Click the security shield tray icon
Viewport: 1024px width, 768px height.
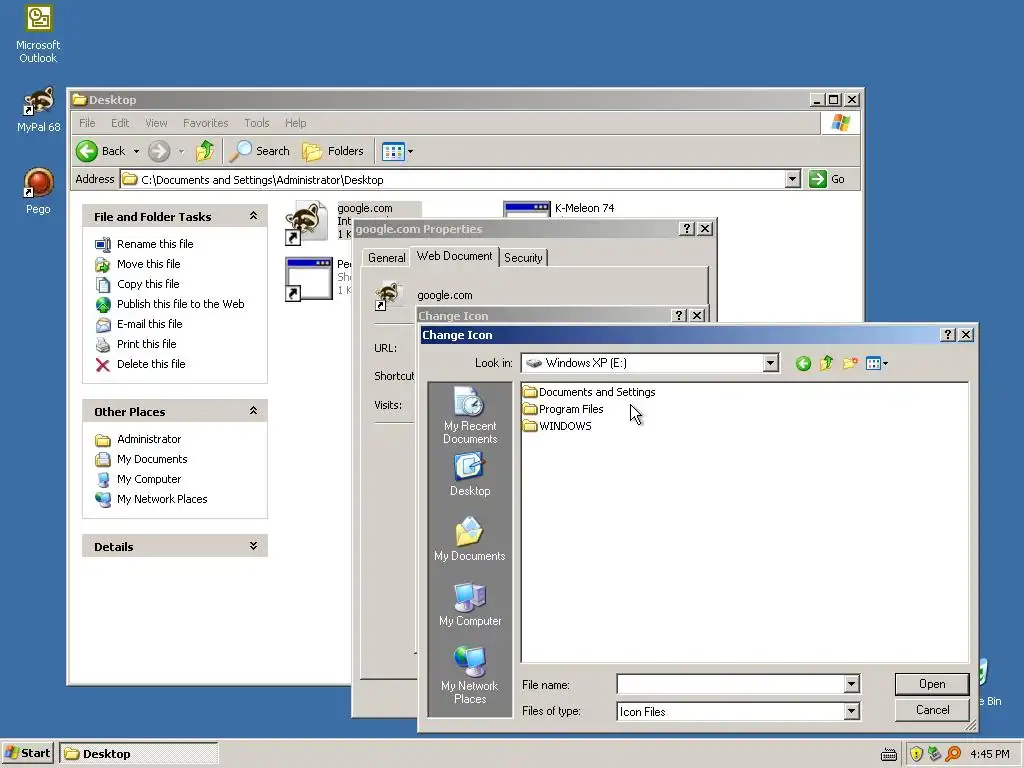916,754
